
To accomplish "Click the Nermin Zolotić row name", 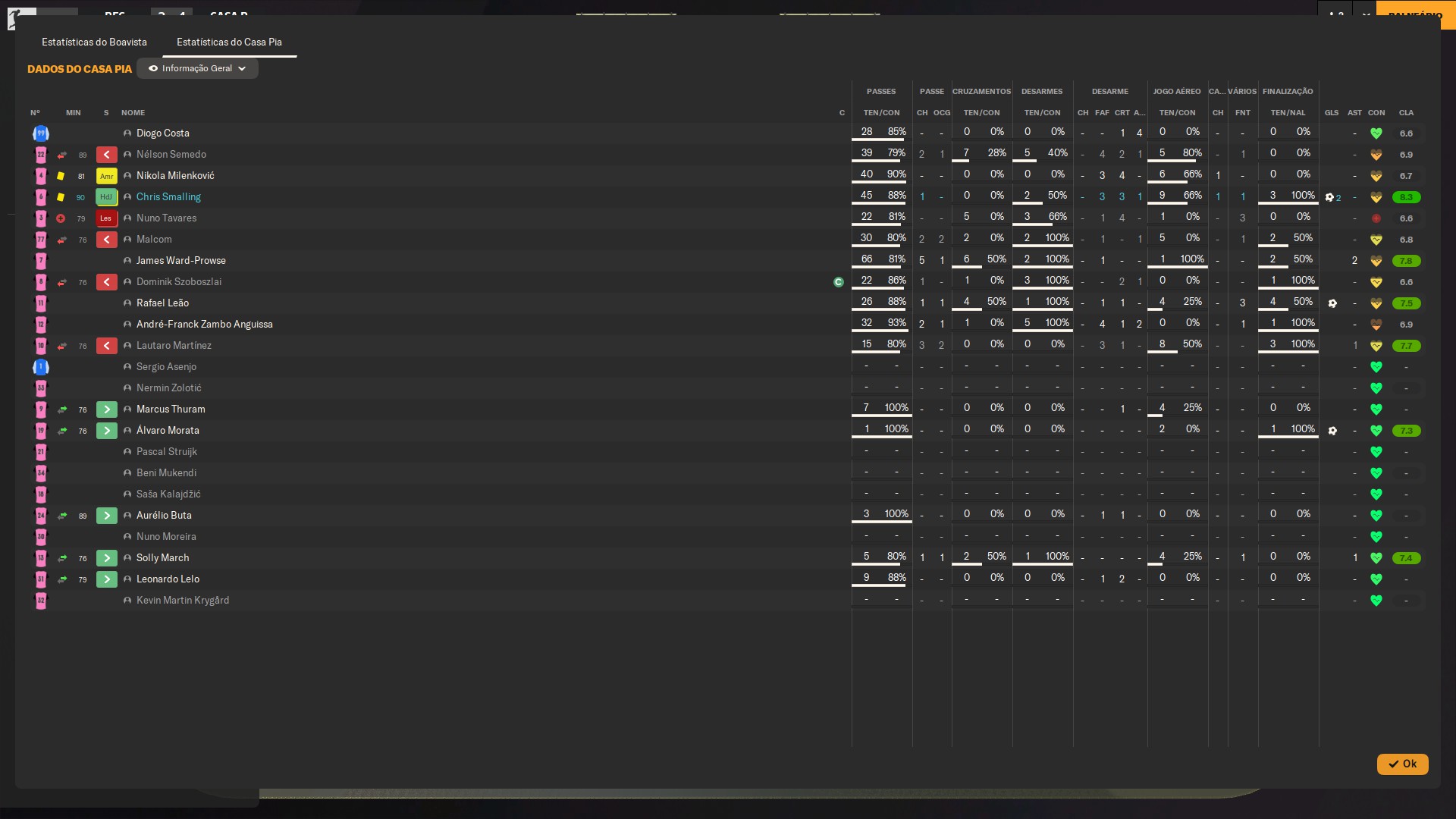I will click(x=169, y=388).
